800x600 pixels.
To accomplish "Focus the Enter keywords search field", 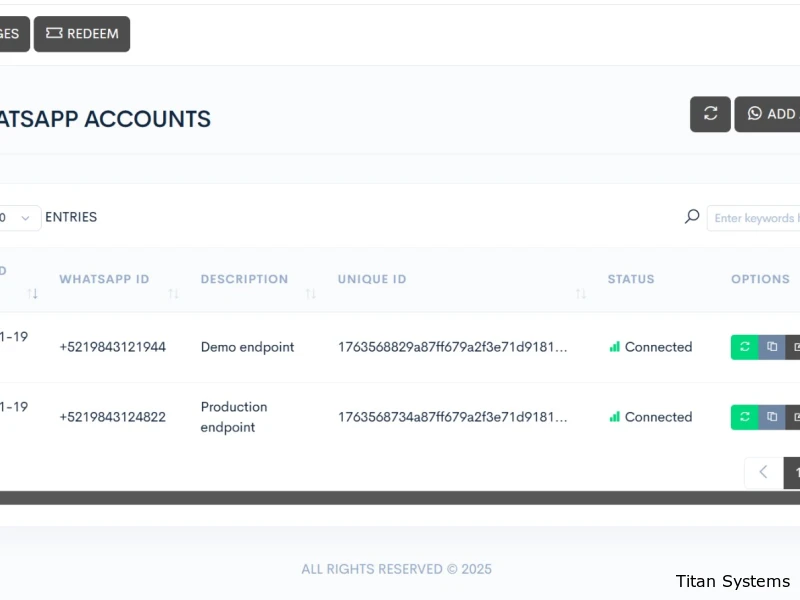I will [755, 218].
